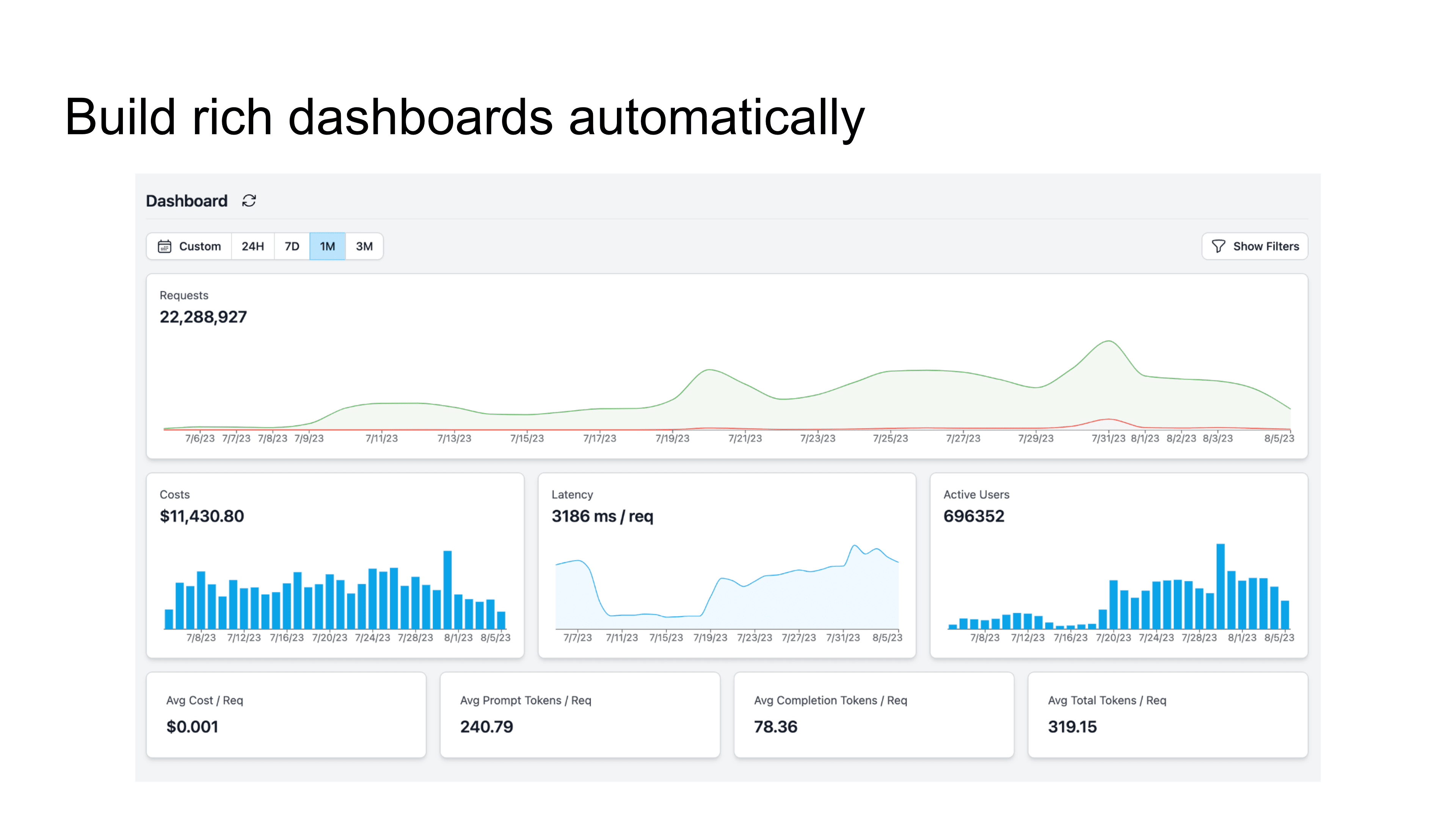Click the Avg Total Tokens / Req card
This screenshot has width=1456, height=819.
coord(1168,714)
